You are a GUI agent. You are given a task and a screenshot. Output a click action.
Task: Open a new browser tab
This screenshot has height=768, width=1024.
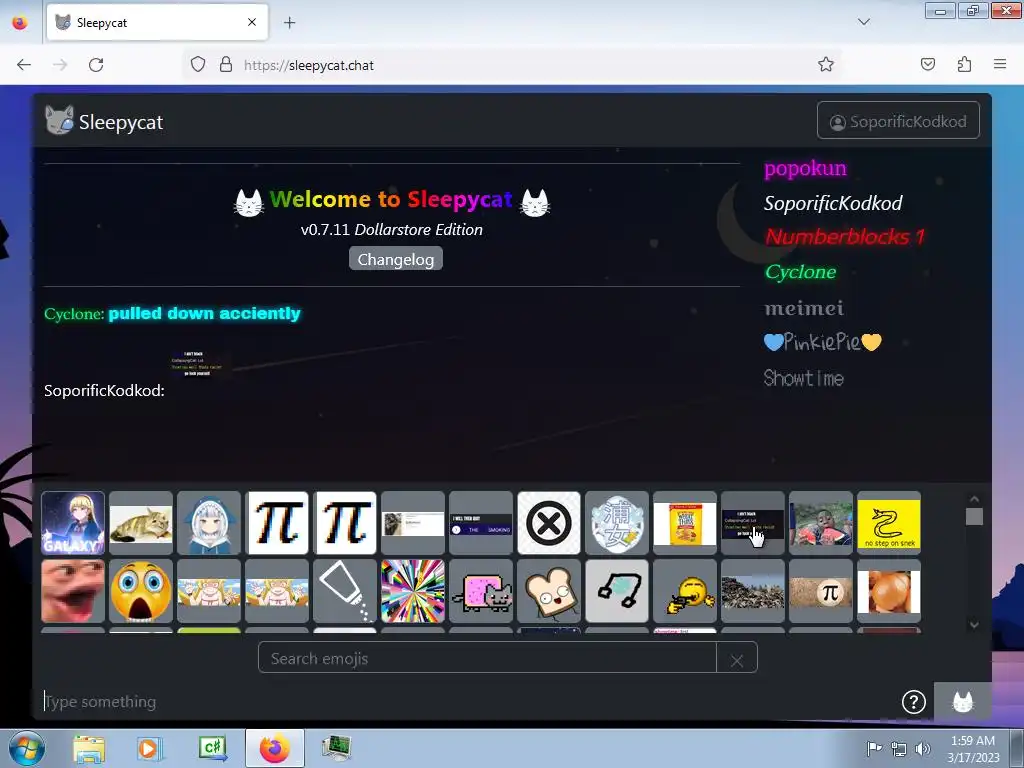pos(289,22)
